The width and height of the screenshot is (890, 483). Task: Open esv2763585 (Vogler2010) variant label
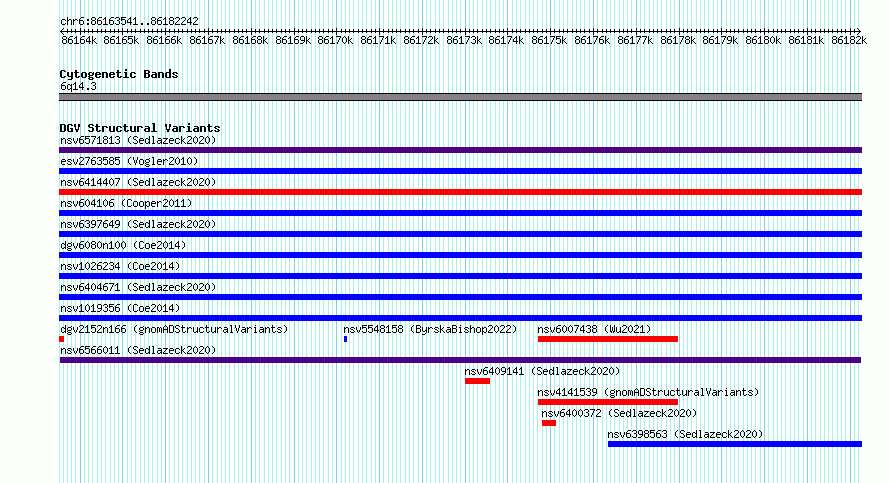coord(129,161)
